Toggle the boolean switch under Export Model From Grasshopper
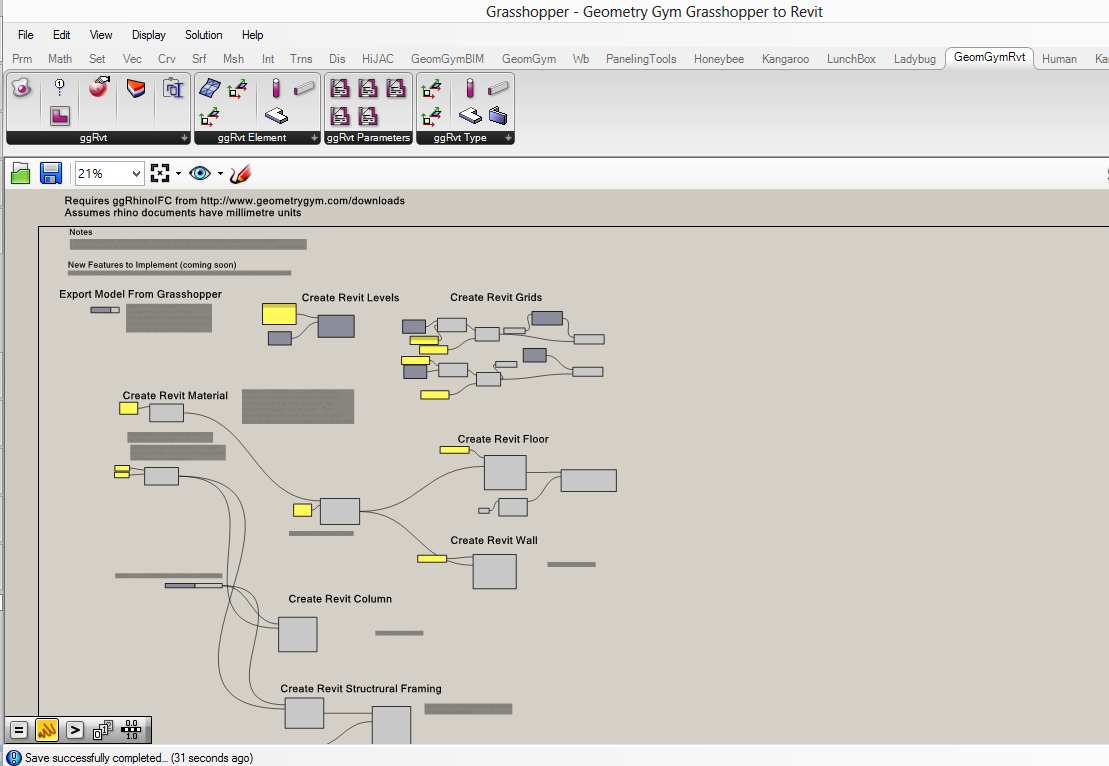1109x766 pixels. (105, 310)
